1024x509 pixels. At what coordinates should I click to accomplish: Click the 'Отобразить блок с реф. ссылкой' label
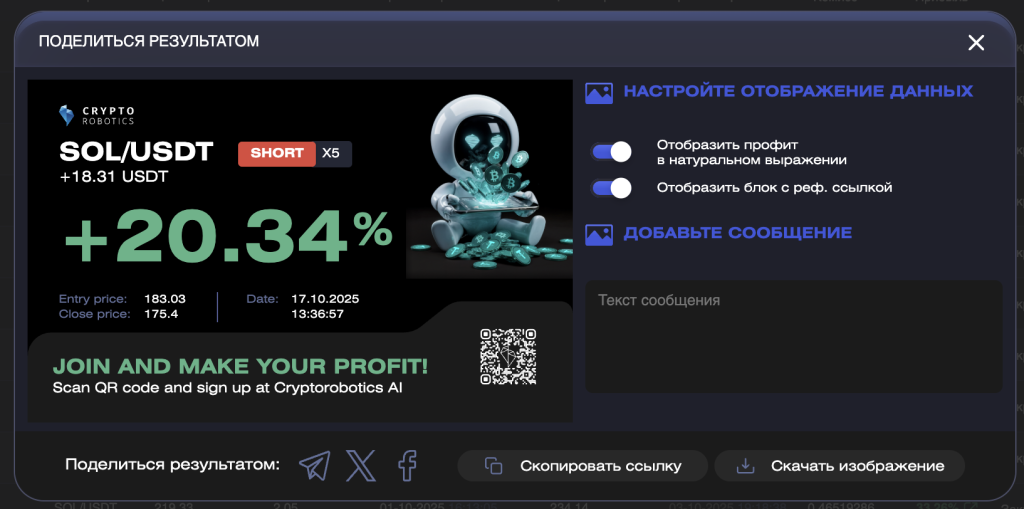[x=774, y=188]
